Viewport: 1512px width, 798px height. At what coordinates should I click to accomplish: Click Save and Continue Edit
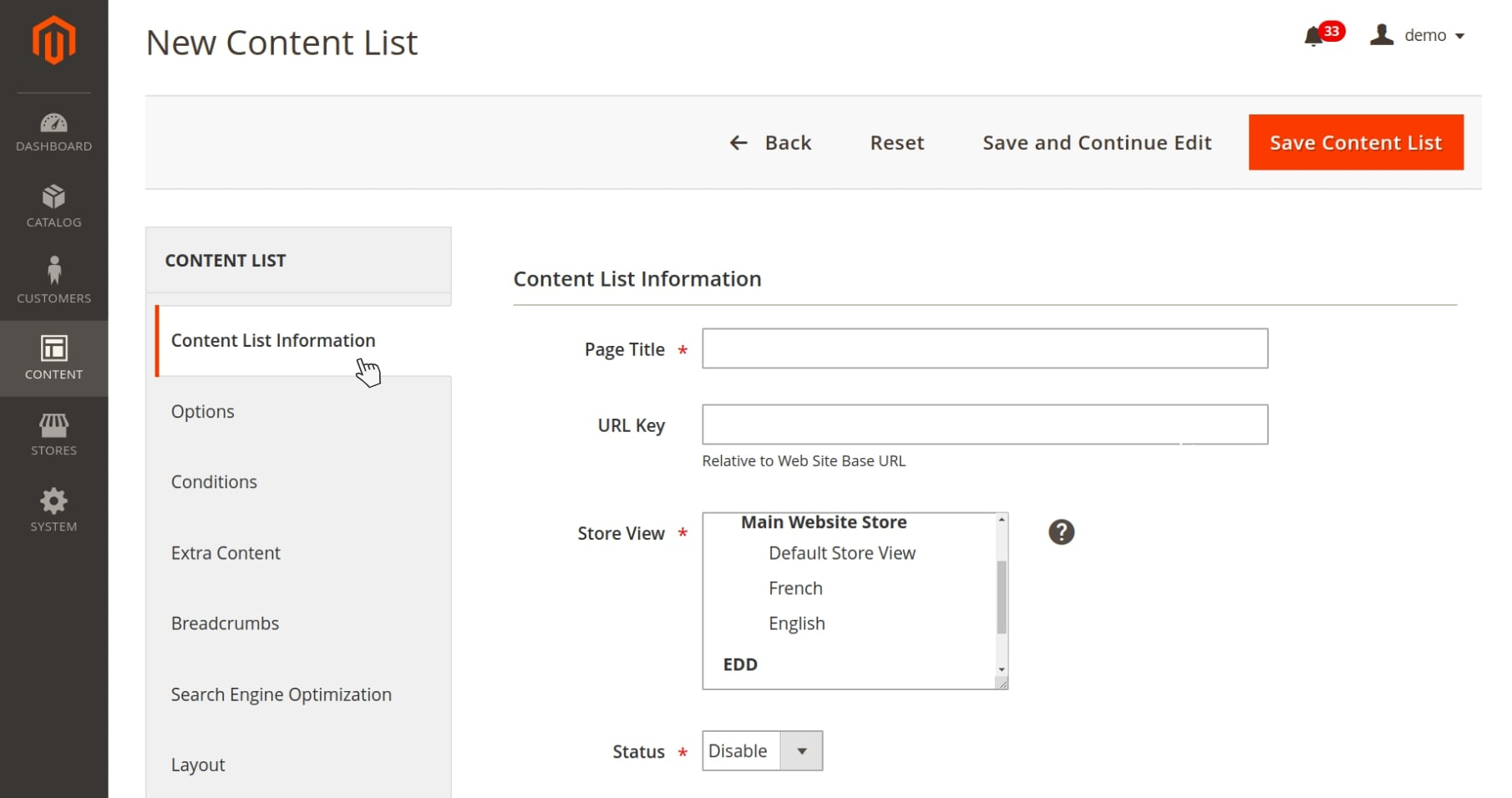click(1096, 143)
